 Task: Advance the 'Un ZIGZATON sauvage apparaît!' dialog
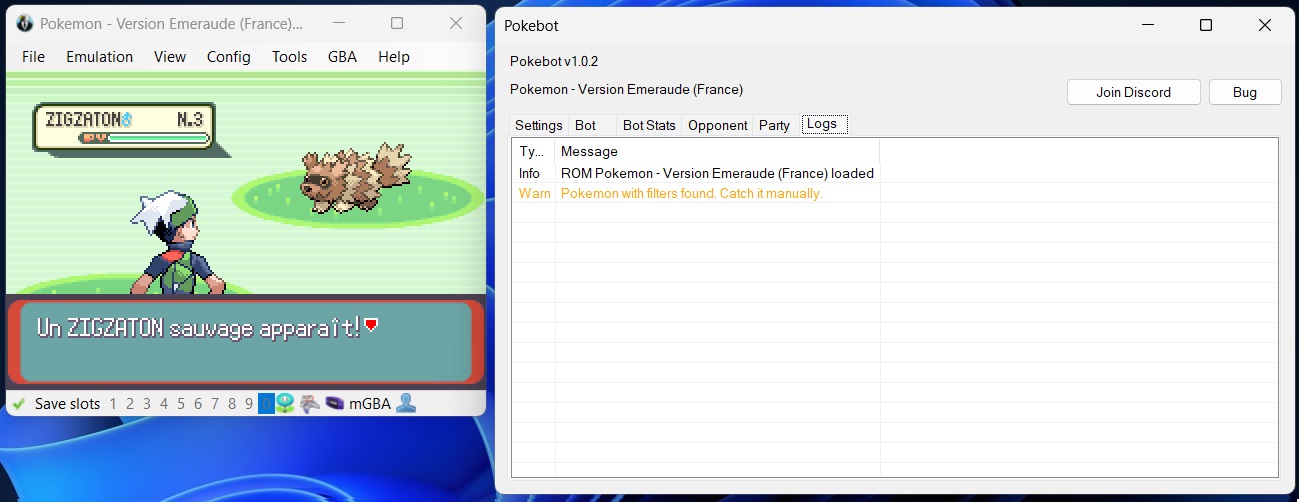[x=246, y=341]
